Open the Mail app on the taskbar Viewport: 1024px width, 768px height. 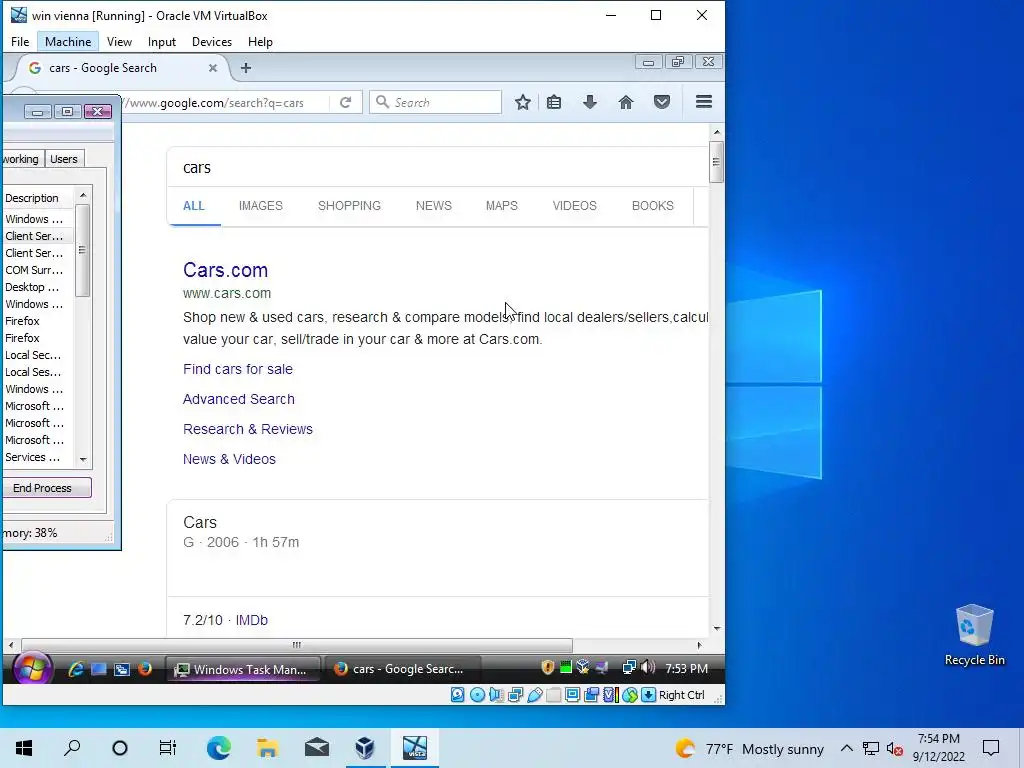(317, 748)
